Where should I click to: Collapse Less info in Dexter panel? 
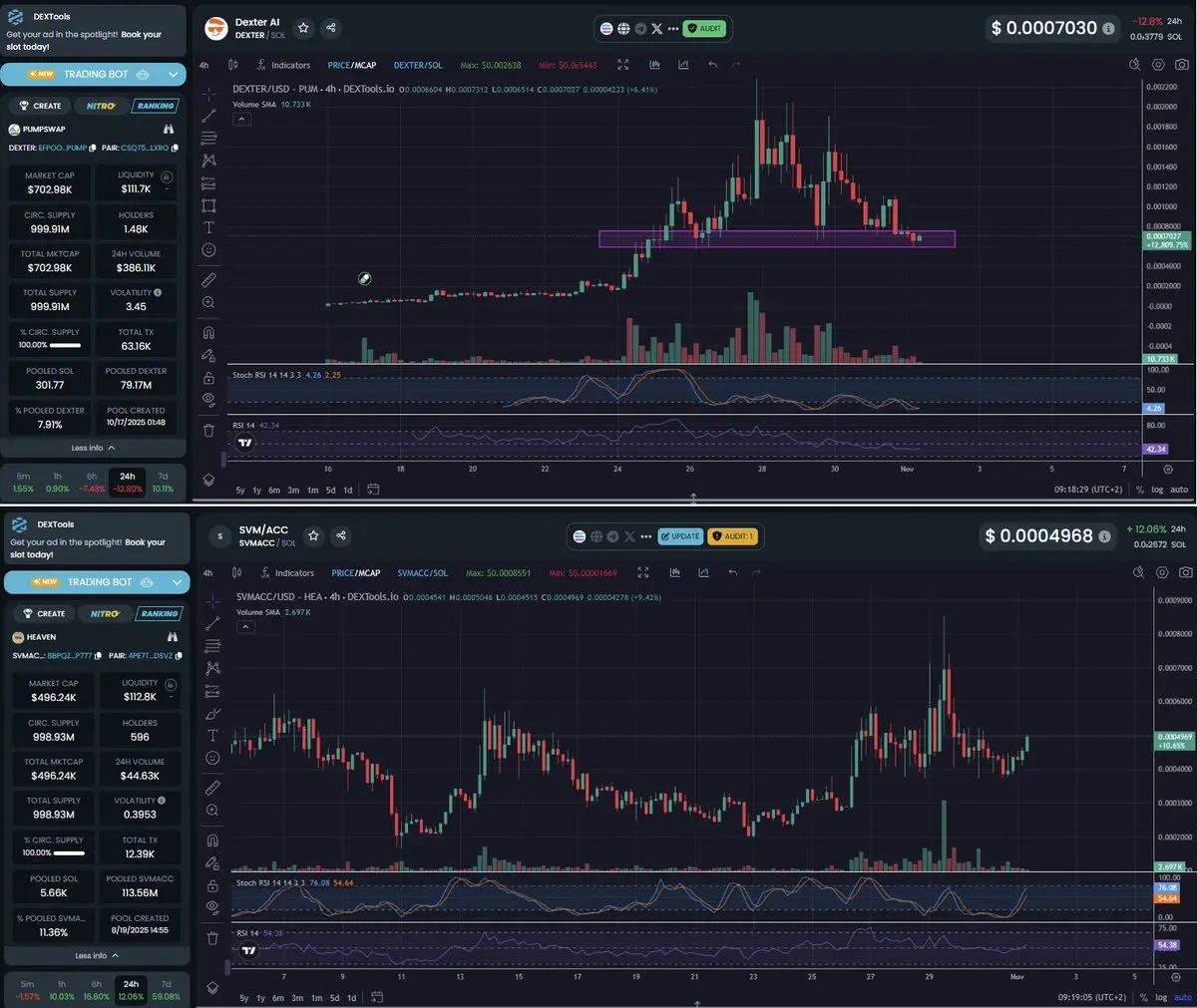(x=94, y=448)
